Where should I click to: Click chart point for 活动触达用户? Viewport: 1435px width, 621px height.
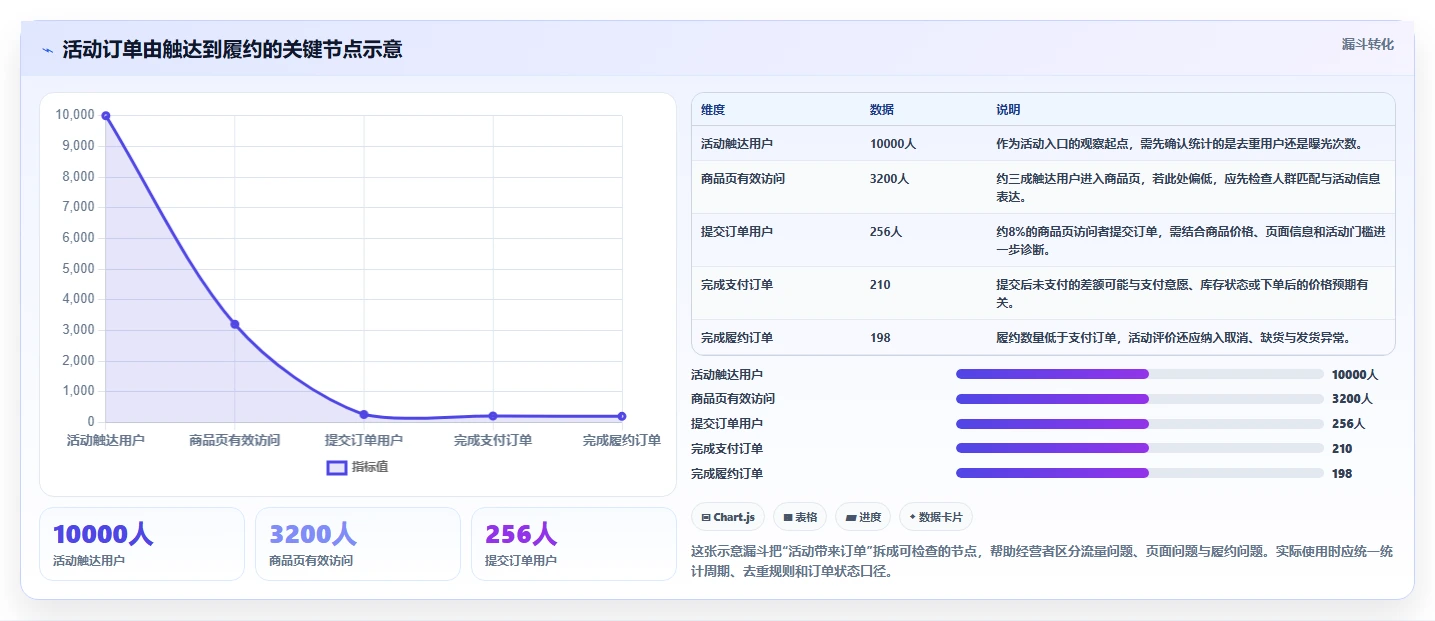106,116
